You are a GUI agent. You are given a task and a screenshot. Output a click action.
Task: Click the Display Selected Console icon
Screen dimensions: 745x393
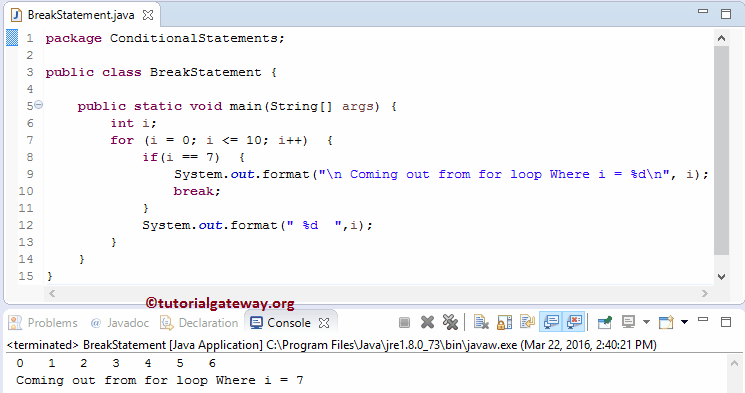[629, 323]
